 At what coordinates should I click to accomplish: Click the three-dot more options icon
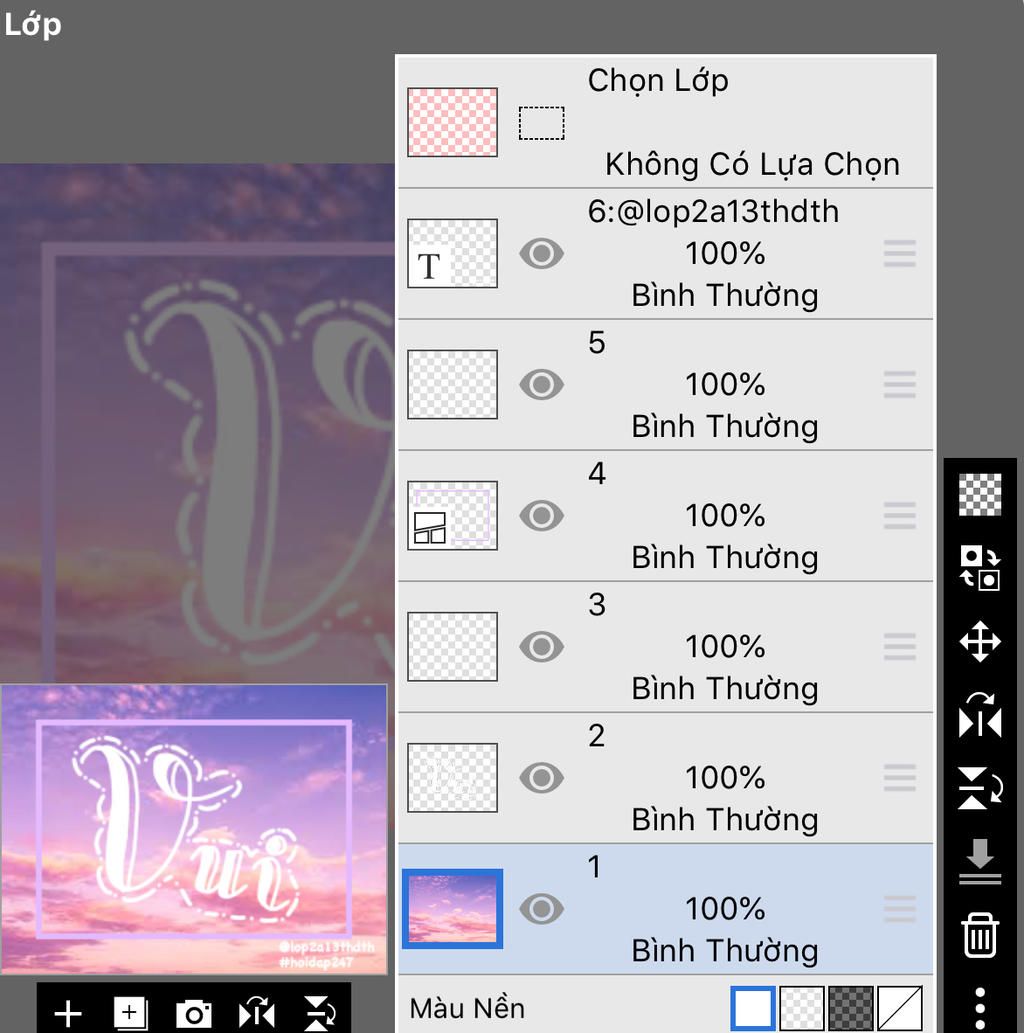tap(979, 1005)
